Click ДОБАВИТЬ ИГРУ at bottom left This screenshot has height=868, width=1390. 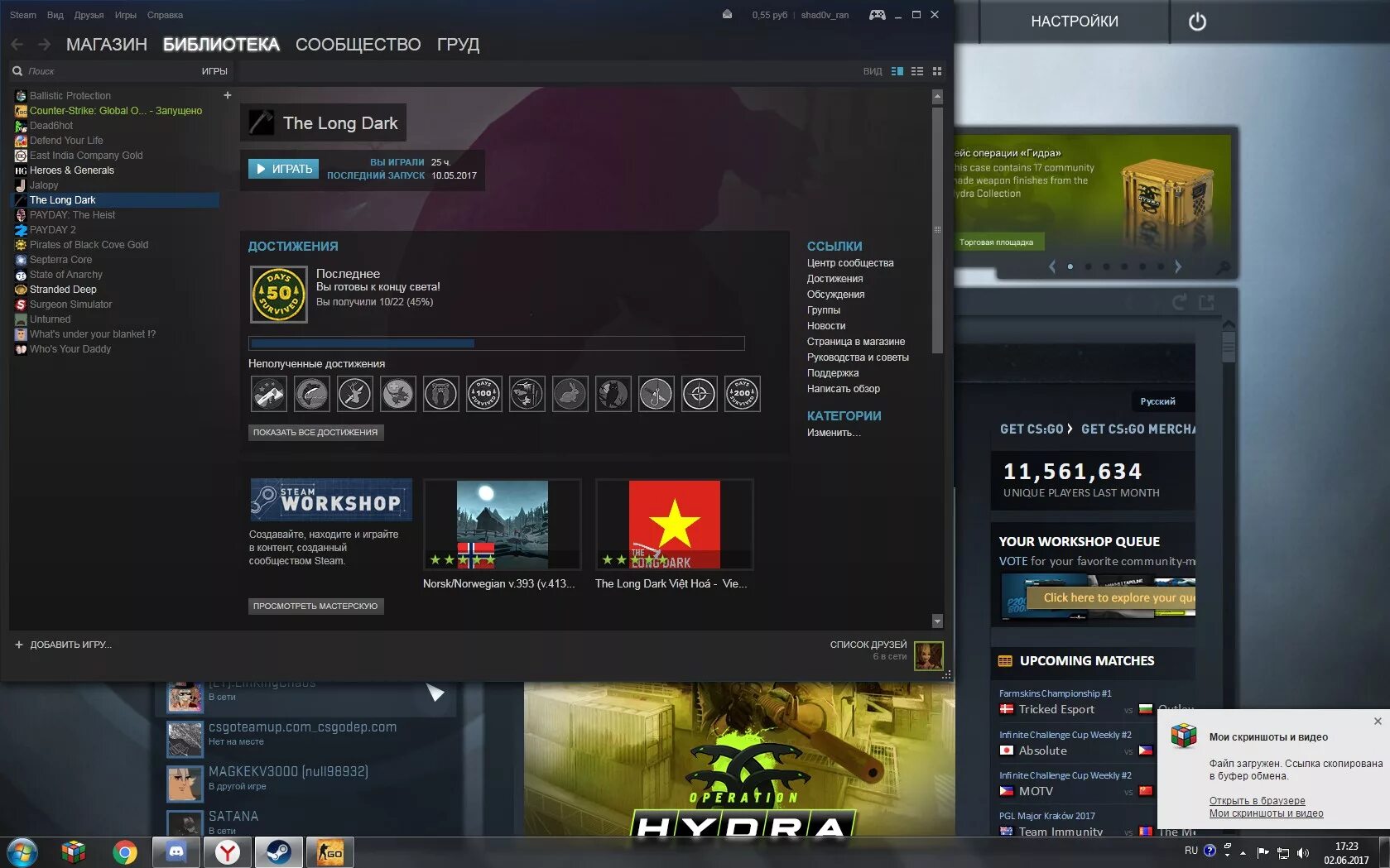[x=63, y=645]
